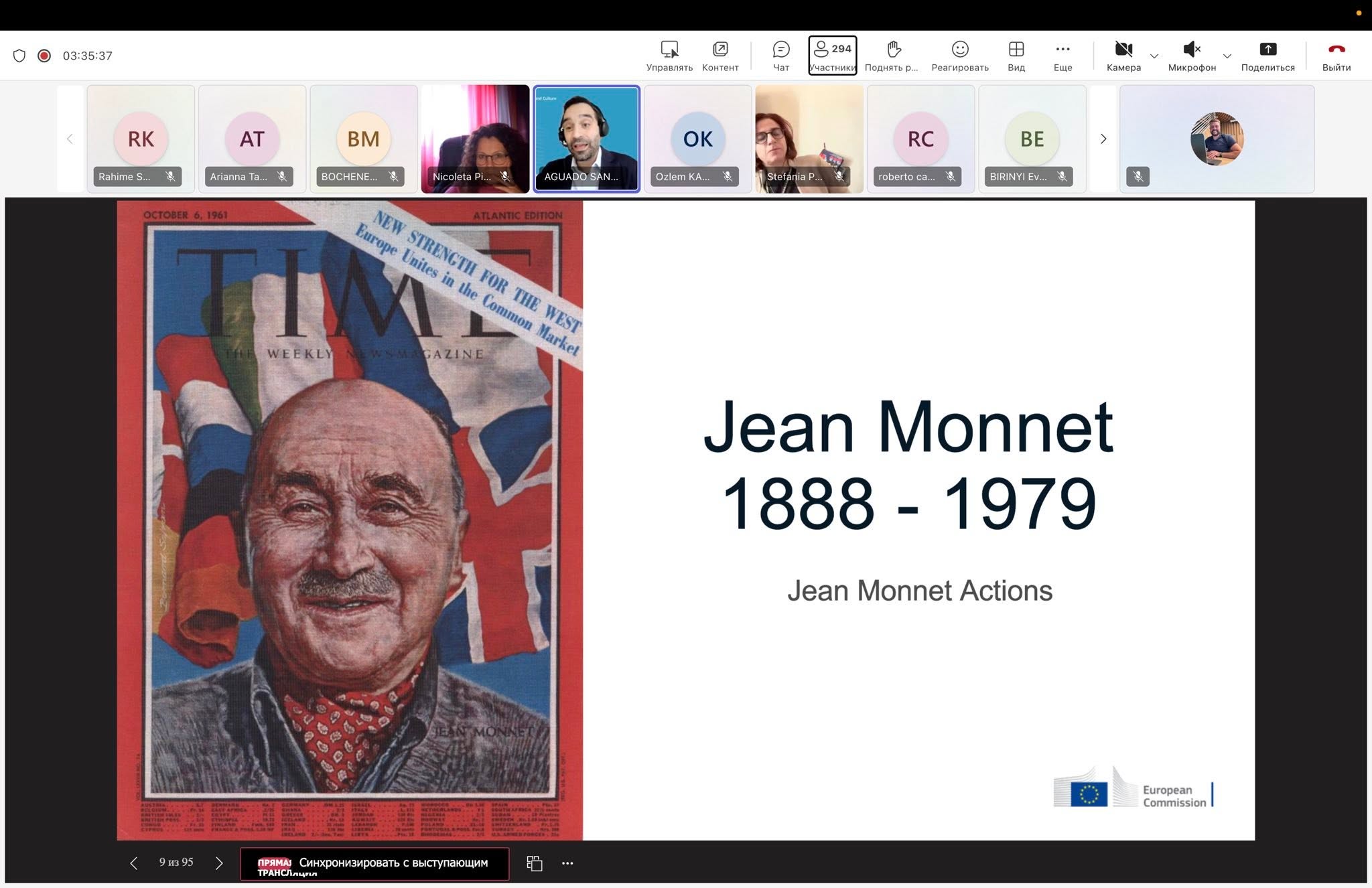Image resolution: width=1372 pixels, height=888 pixels.
Task: Select BOCHENE... participant tile
Action: (x=364, y=139)
